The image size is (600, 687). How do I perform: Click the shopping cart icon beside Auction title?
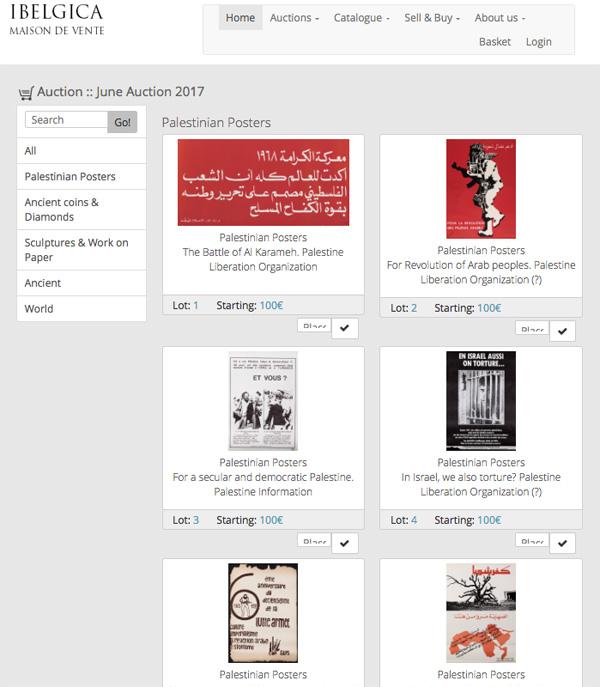click(x=26, y=93)
